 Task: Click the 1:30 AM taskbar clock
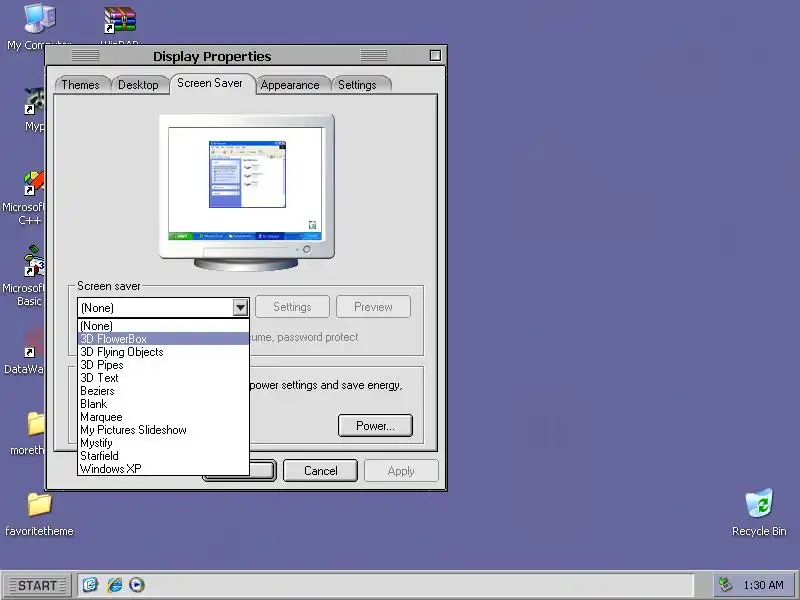coord(764,585)
